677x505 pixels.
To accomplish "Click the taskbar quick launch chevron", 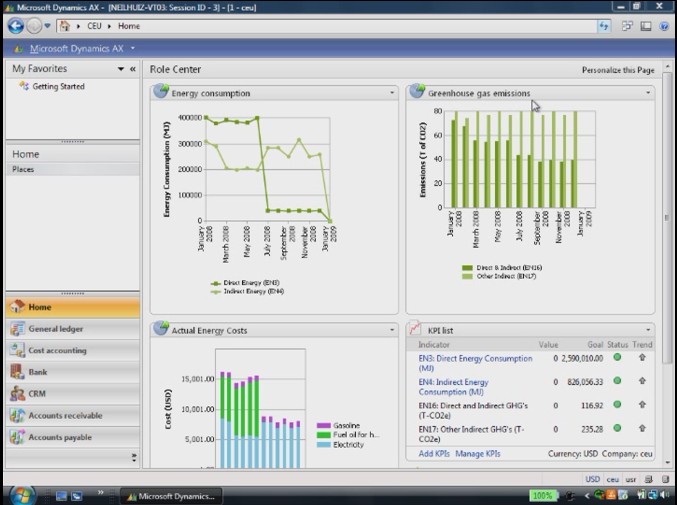I will pyautogui.click(x=101, y=492).
